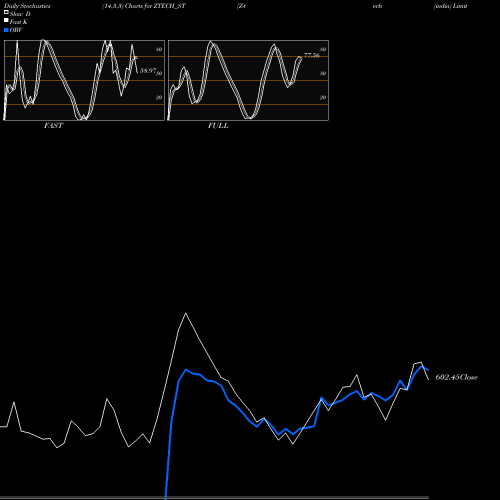Click the Fast K legend swatch

(x=6, y=20)
